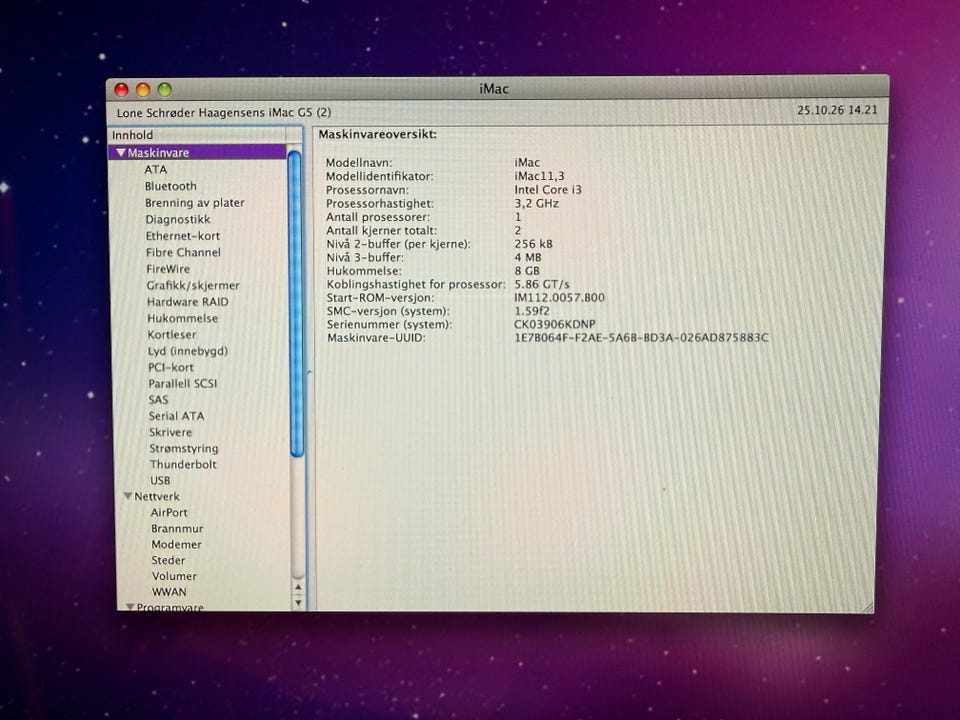960x720 pixels.
Task: Select Skrivere in the sidebar
Action: (171, 432)
